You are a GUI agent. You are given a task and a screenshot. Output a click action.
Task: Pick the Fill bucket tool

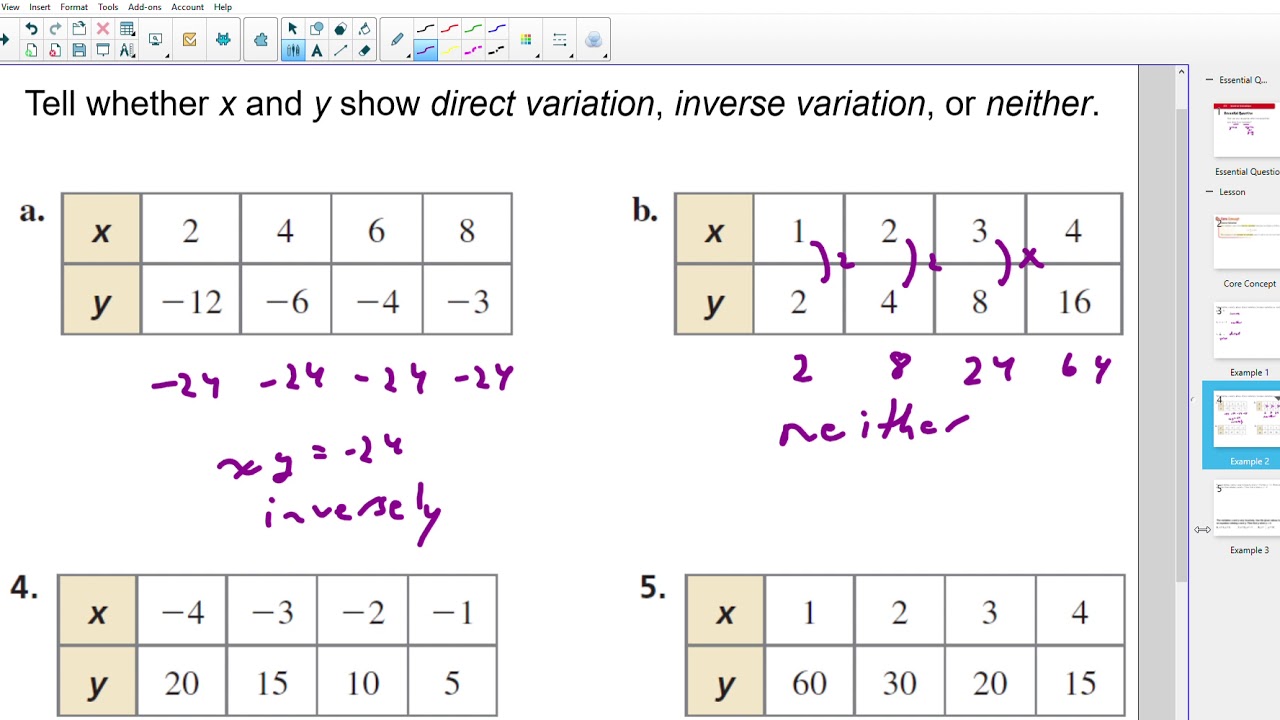coord(364,29)
